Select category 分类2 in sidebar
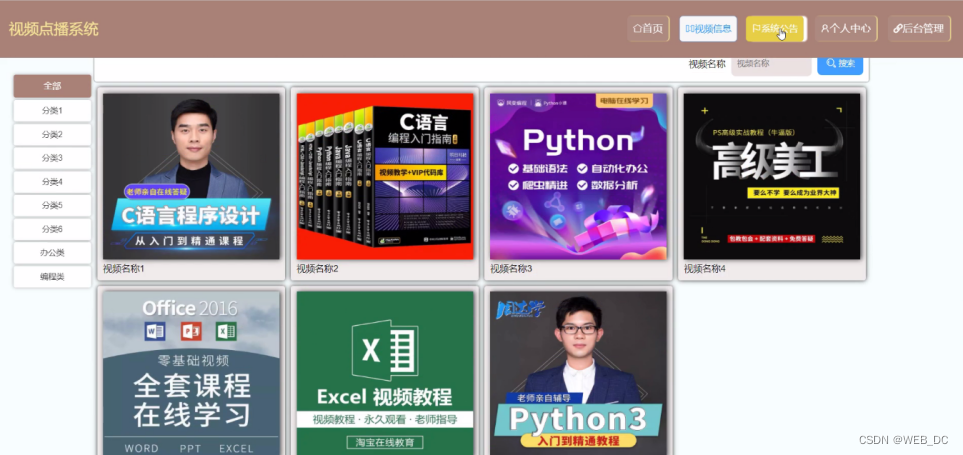The height and width of the screenshot is (455, 963). 52,134
